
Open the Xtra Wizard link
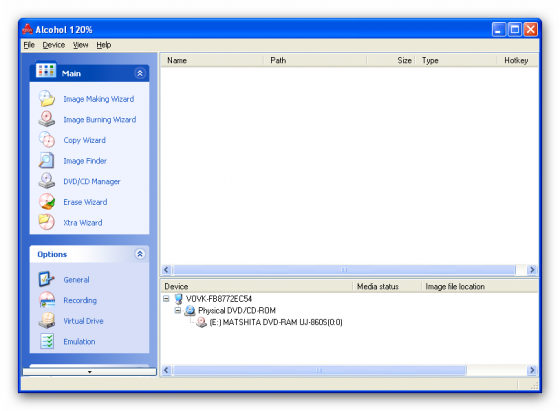(x=83, y=223)
